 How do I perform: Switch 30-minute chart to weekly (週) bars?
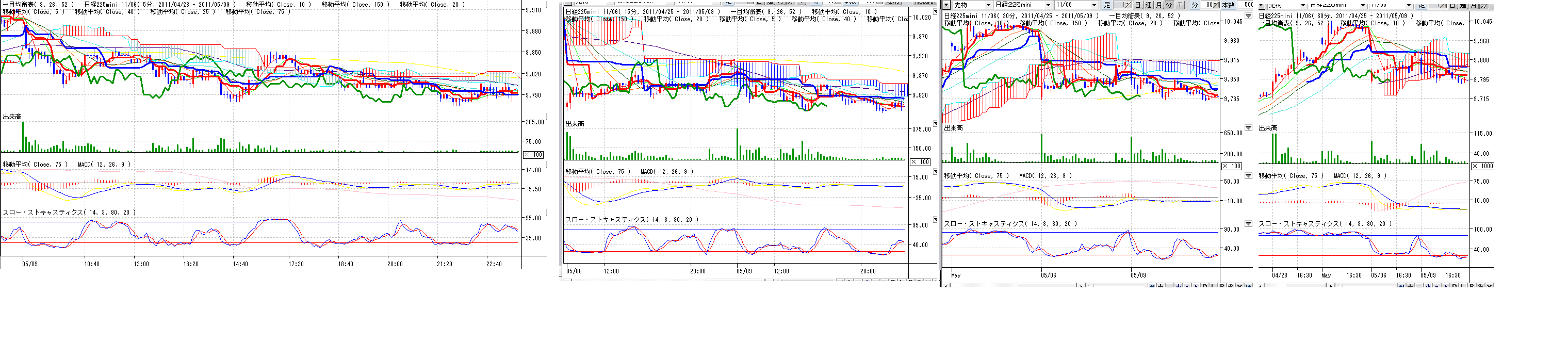1148,5
